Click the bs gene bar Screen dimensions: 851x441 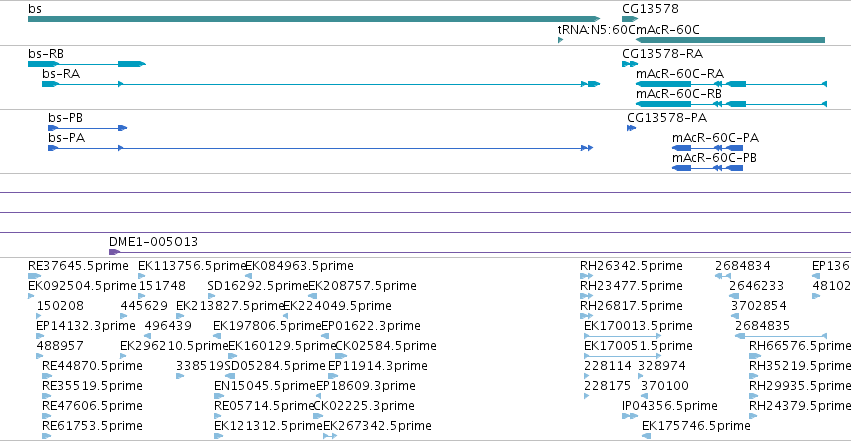pos(314,19)
